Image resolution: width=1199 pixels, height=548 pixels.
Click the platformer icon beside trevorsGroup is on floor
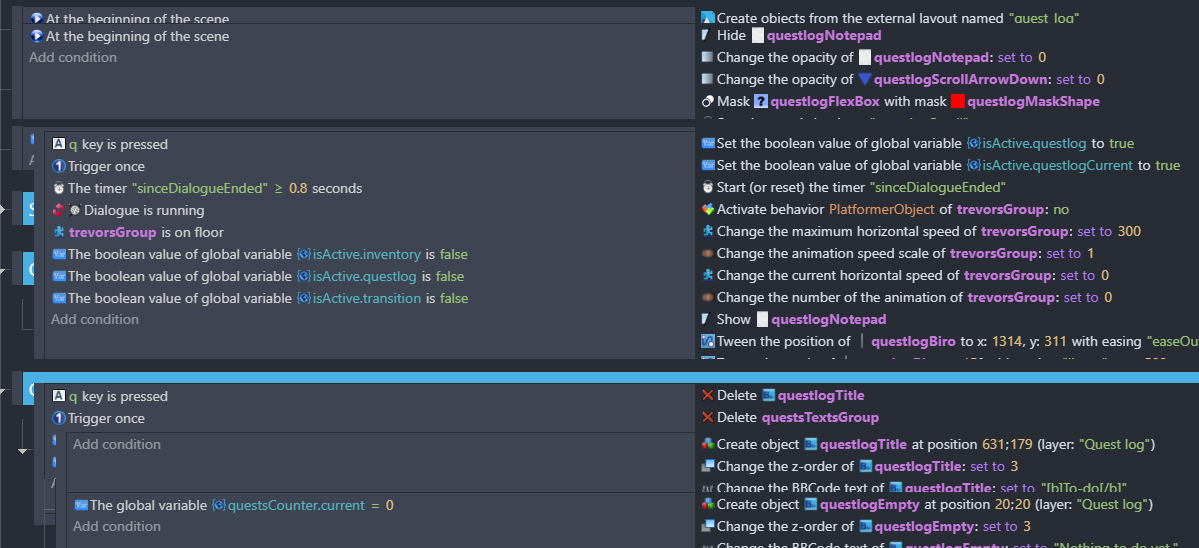[x=59, y=232]
